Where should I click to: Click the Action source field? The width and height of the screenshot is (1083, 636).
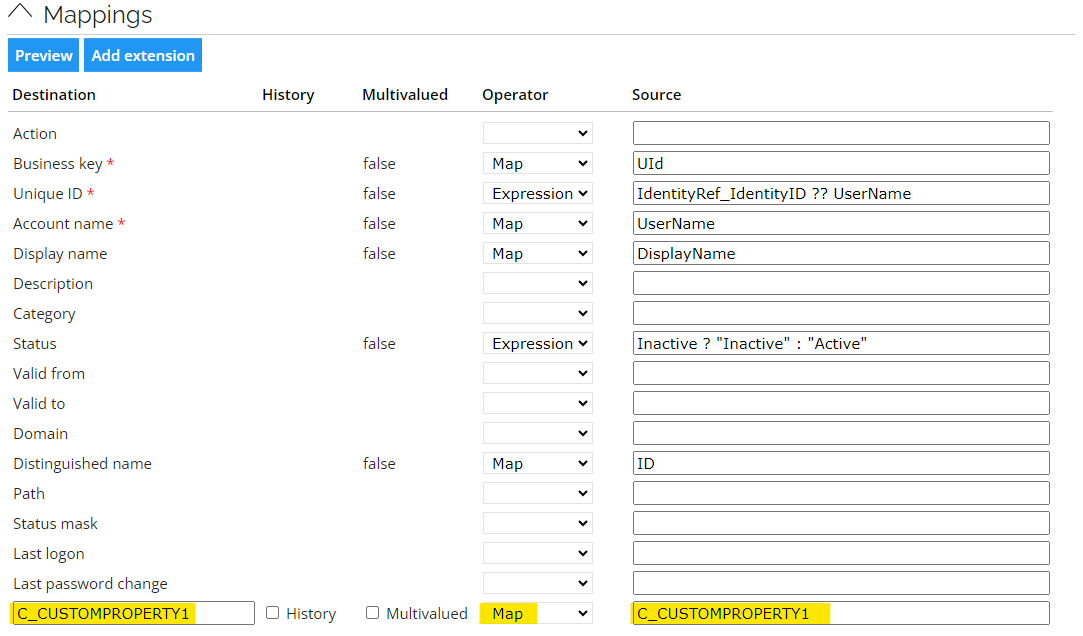pyautogui.click(x=841, y=133)
